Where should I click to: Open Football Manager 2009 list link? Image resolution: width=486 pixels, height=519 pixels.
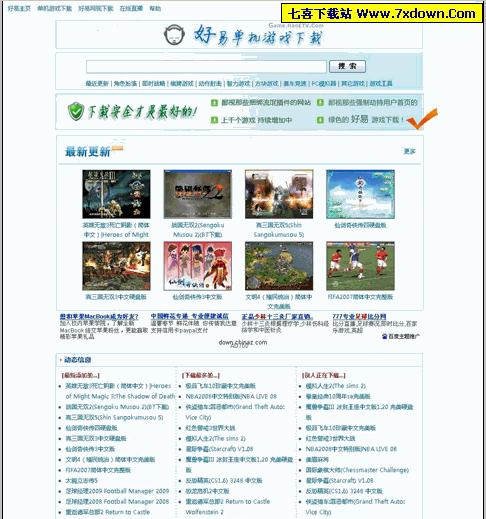coord(117,491)
